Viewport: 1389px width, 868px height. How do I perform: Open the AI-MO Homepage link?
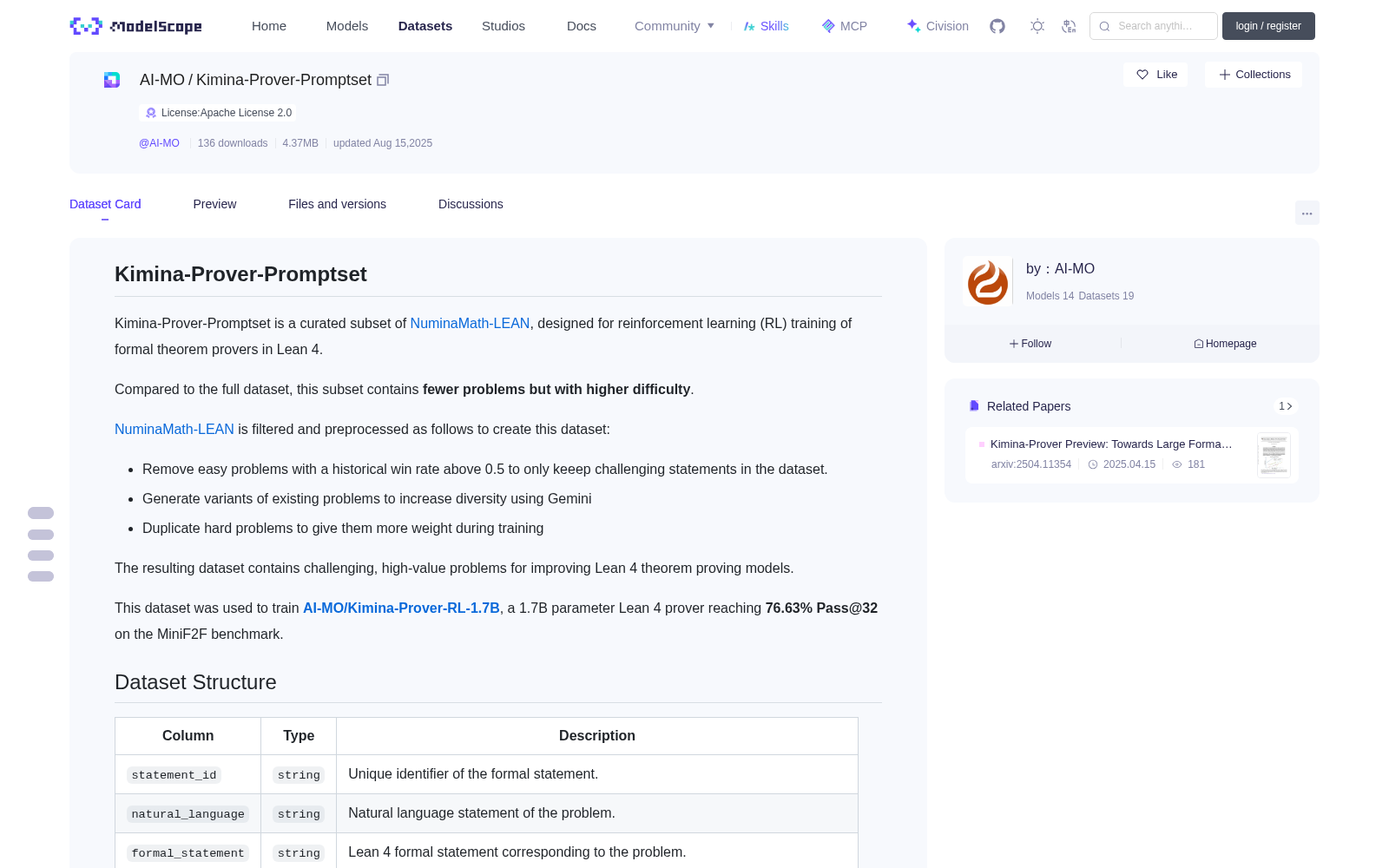click(1225, 344)
